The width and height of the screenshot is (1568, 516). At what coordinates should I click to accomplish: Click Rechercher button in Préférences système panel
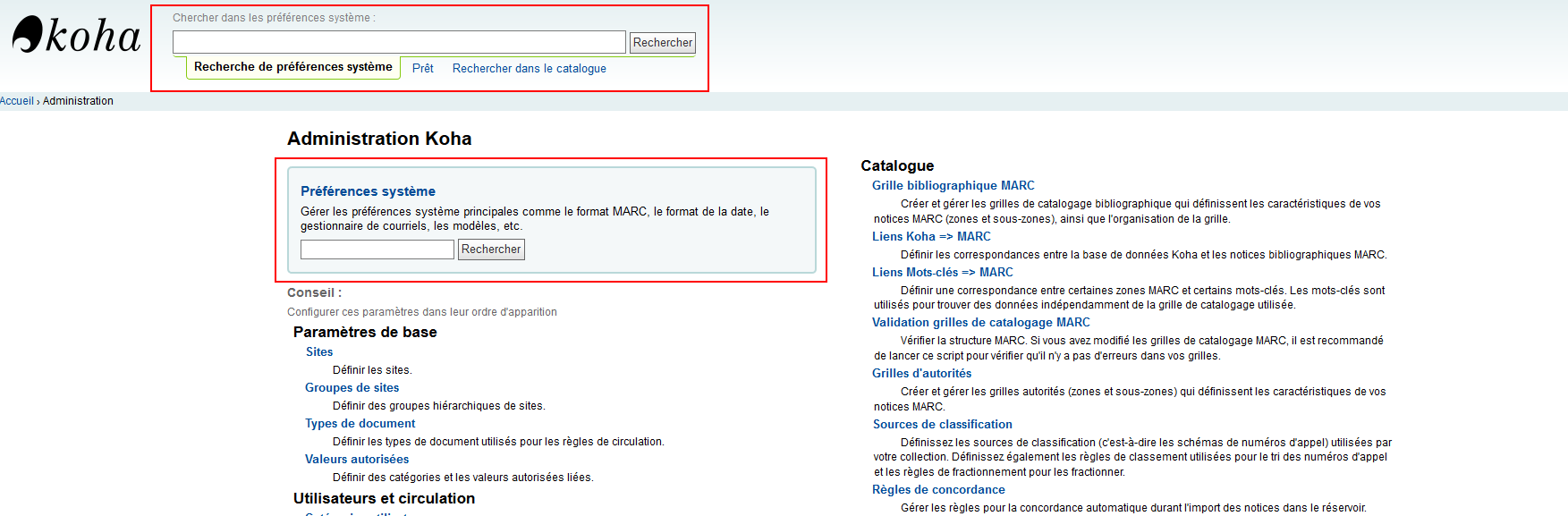[x=491, y=250]
